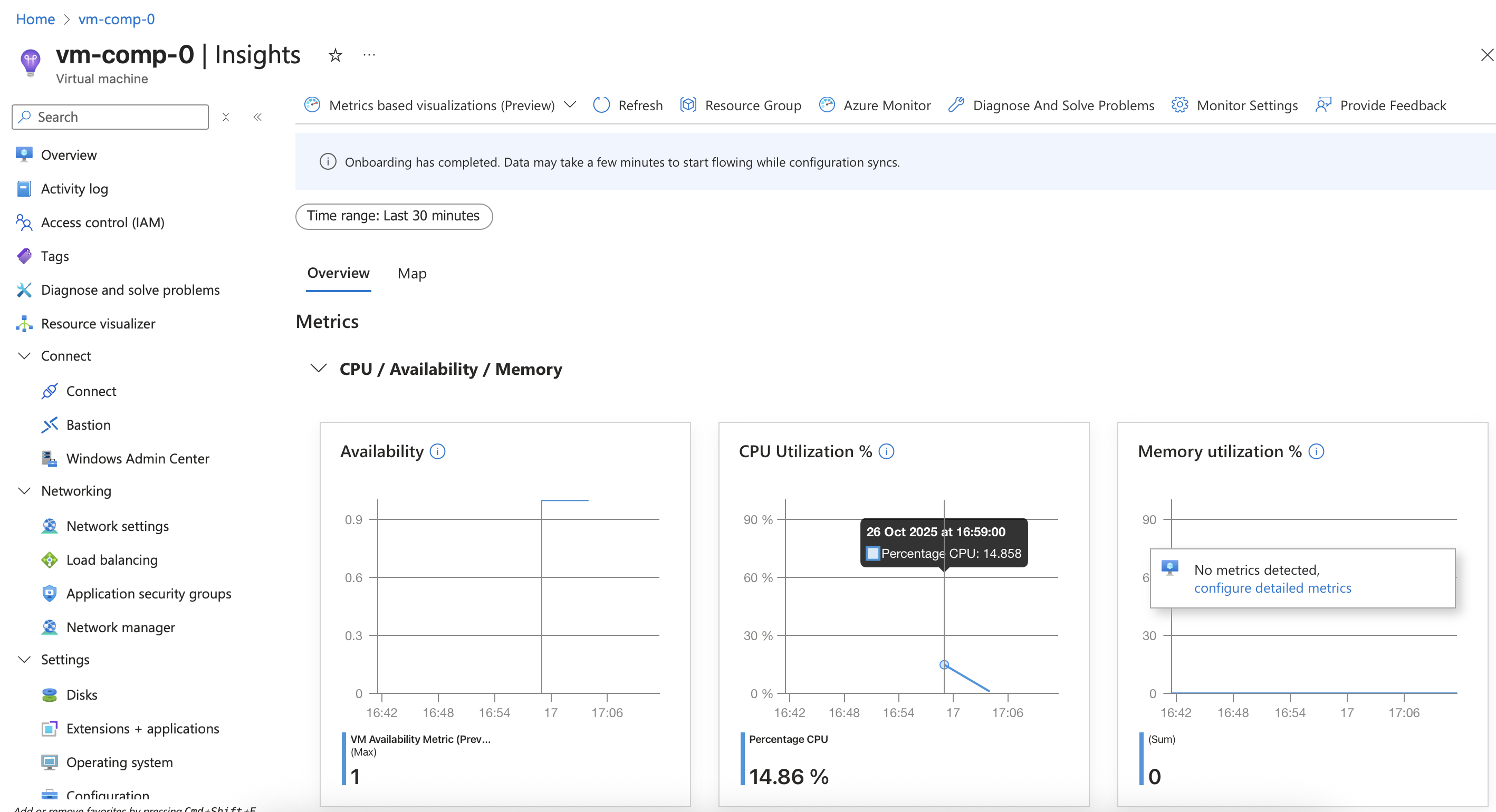The width and height of the screenshot is (1496, 812).
Task: Clear the sidebar search box
Action: [x=226, y=117]
